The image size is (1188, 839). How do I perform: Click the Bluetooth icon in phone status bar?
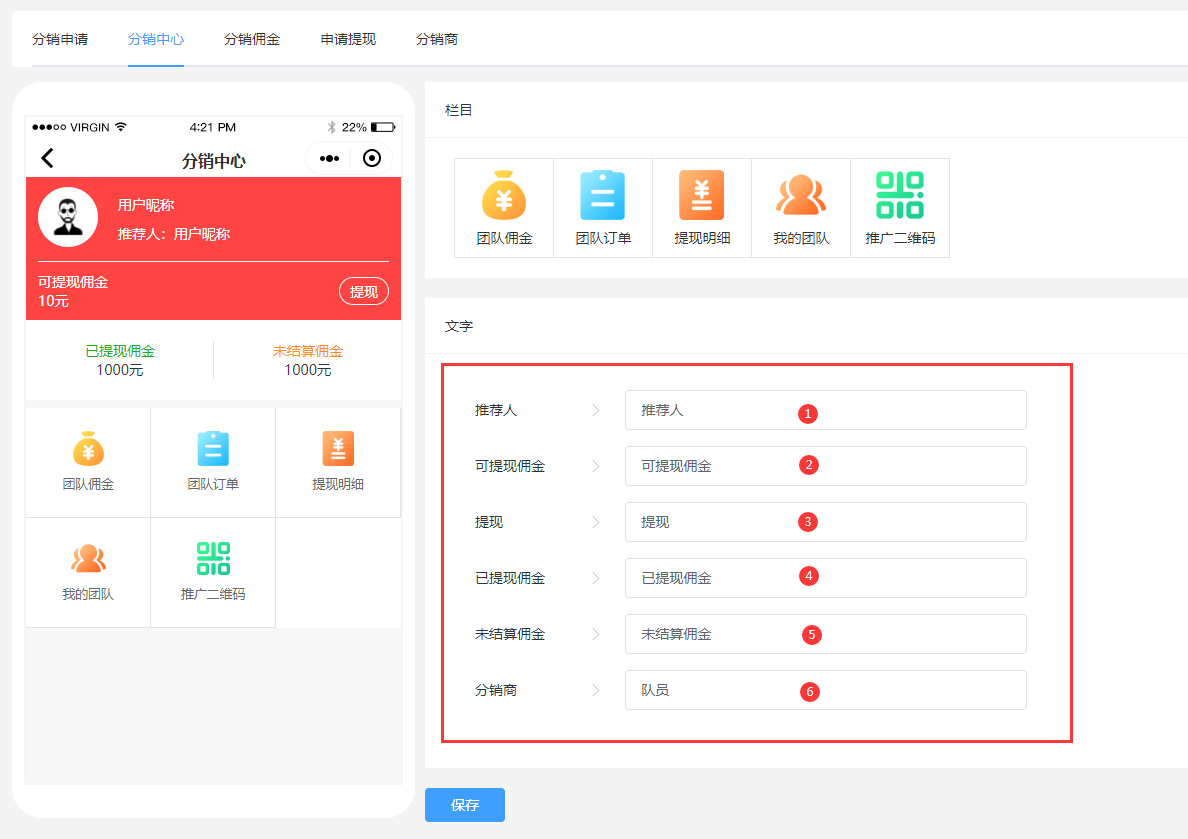(331, 127)
